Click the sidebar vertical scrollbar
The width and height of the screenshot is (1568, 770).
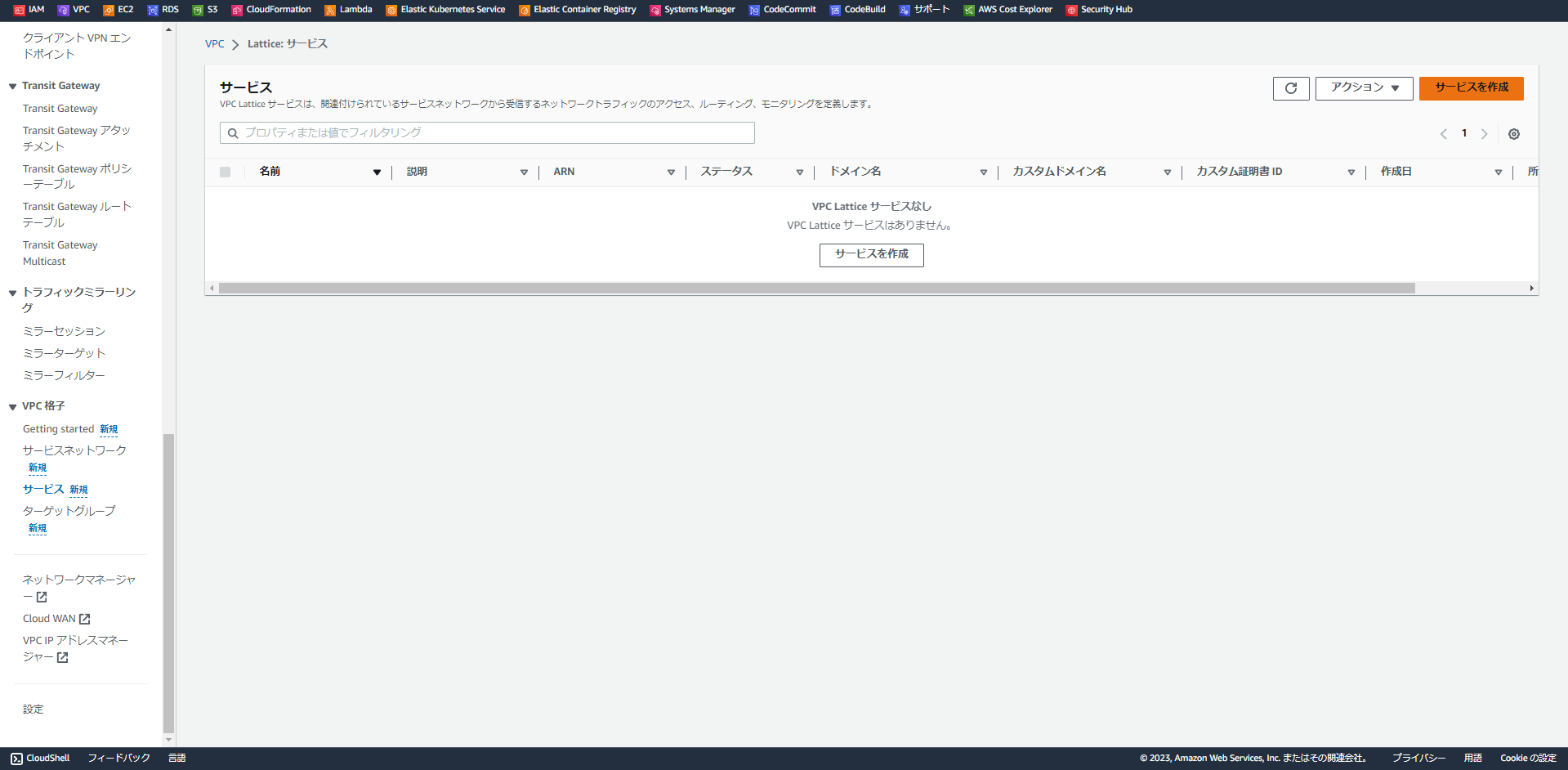click(x=169, y=583)
